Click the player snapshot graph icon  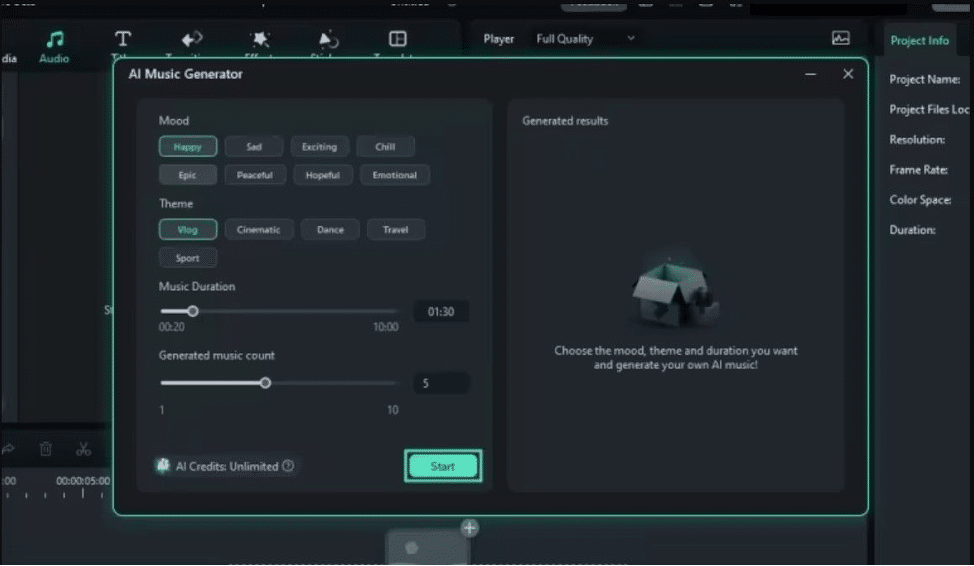tap(840, 39)
